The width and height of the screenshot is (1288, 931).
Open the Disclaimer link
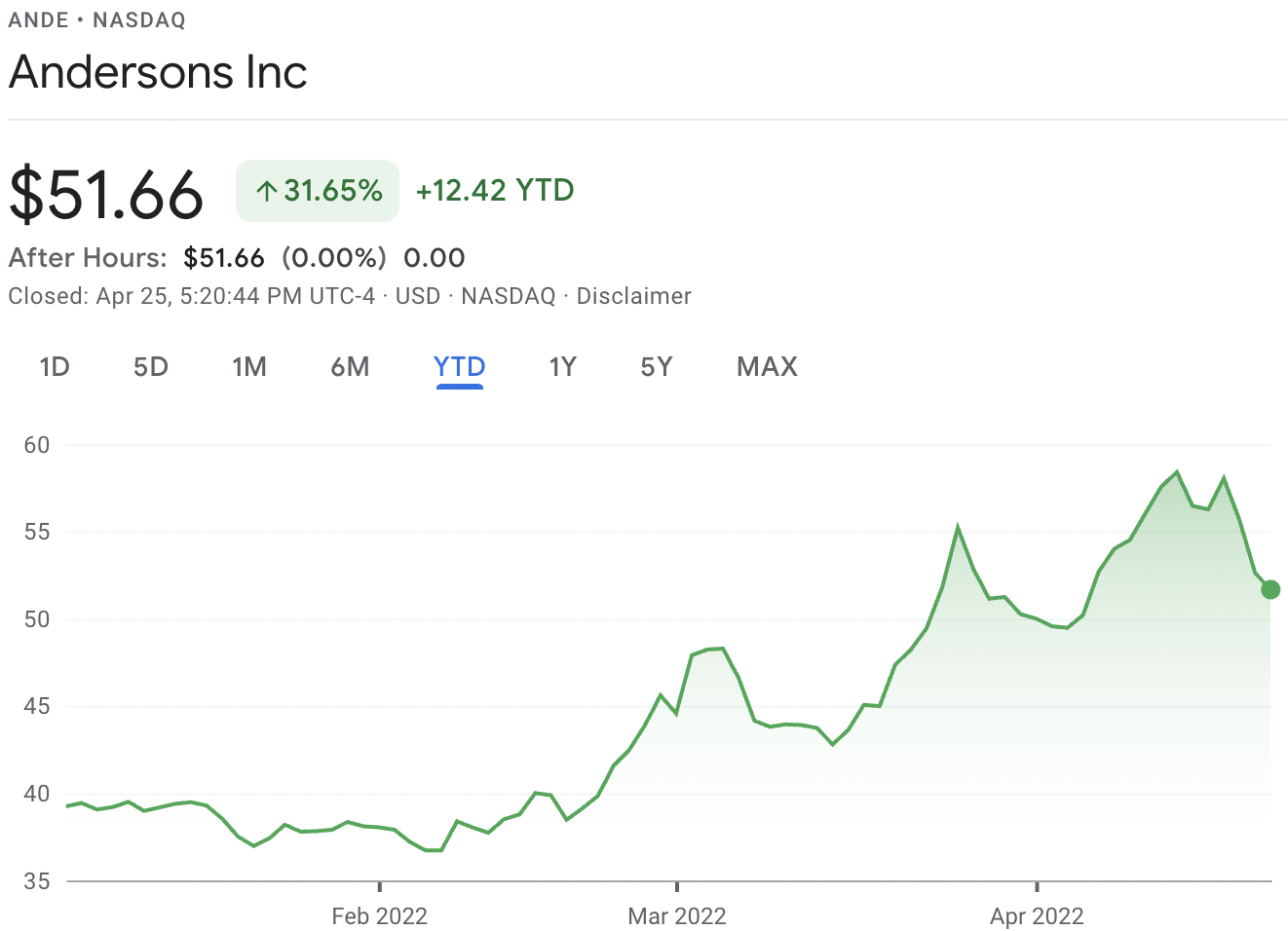(633, 296)
